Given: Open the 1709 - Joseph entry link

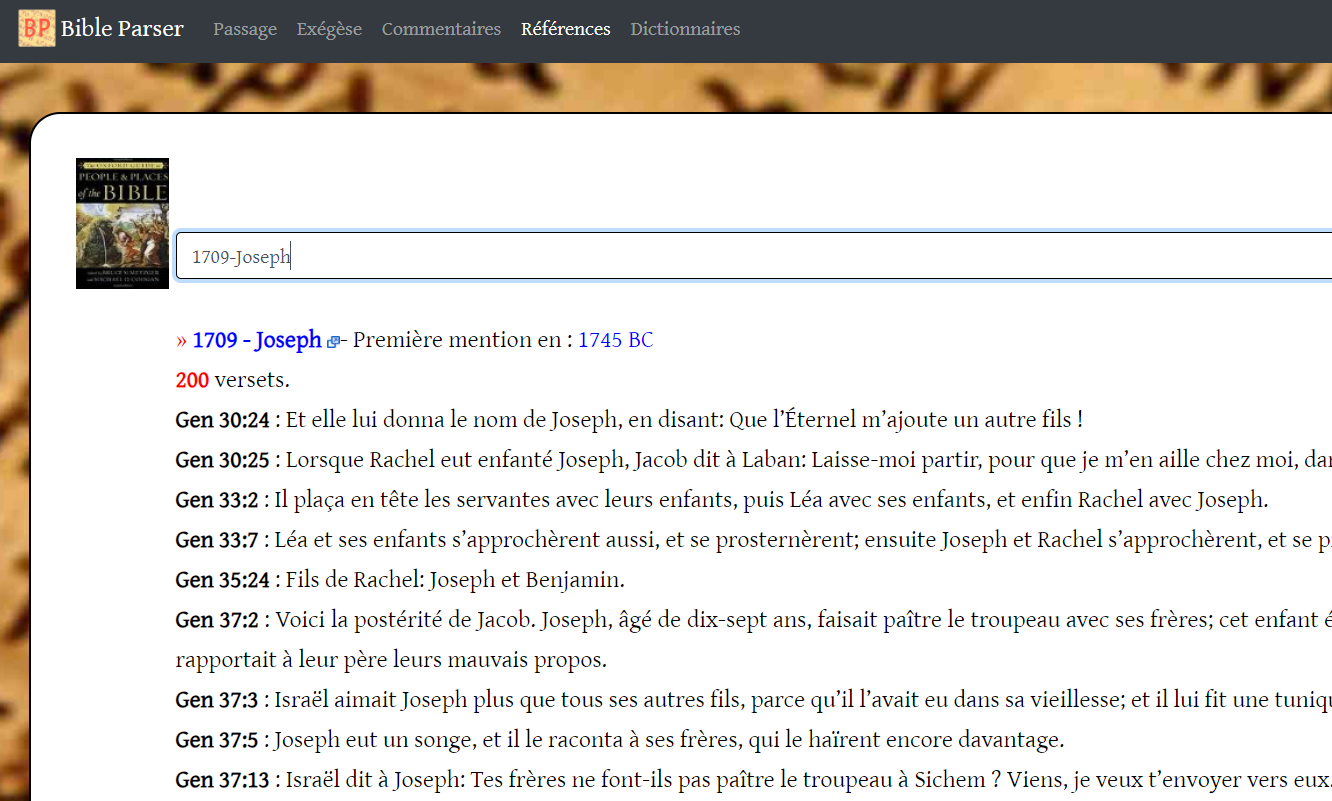Looking at the screenshot, I should [257, 340].
